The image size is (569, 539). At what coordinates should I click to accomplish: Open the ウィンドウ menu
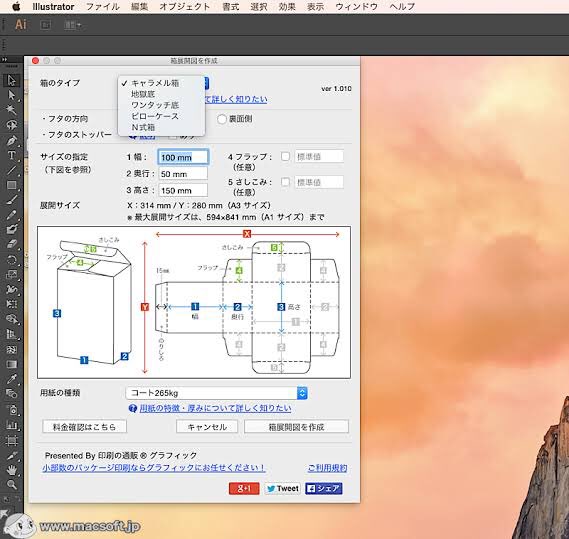point(356,7)
